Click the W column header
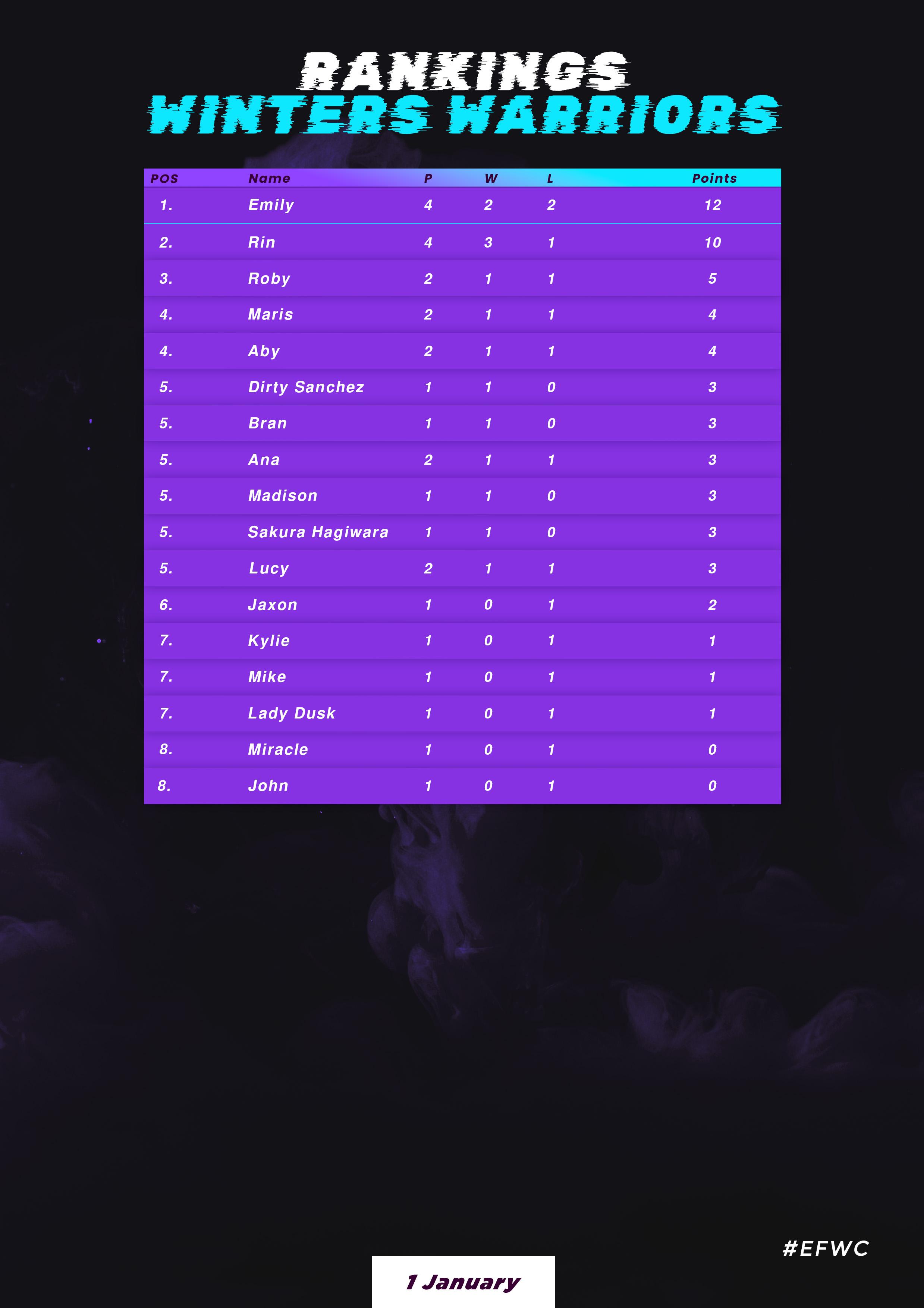Screen dimensions: 924x1308 click(490, 178)
